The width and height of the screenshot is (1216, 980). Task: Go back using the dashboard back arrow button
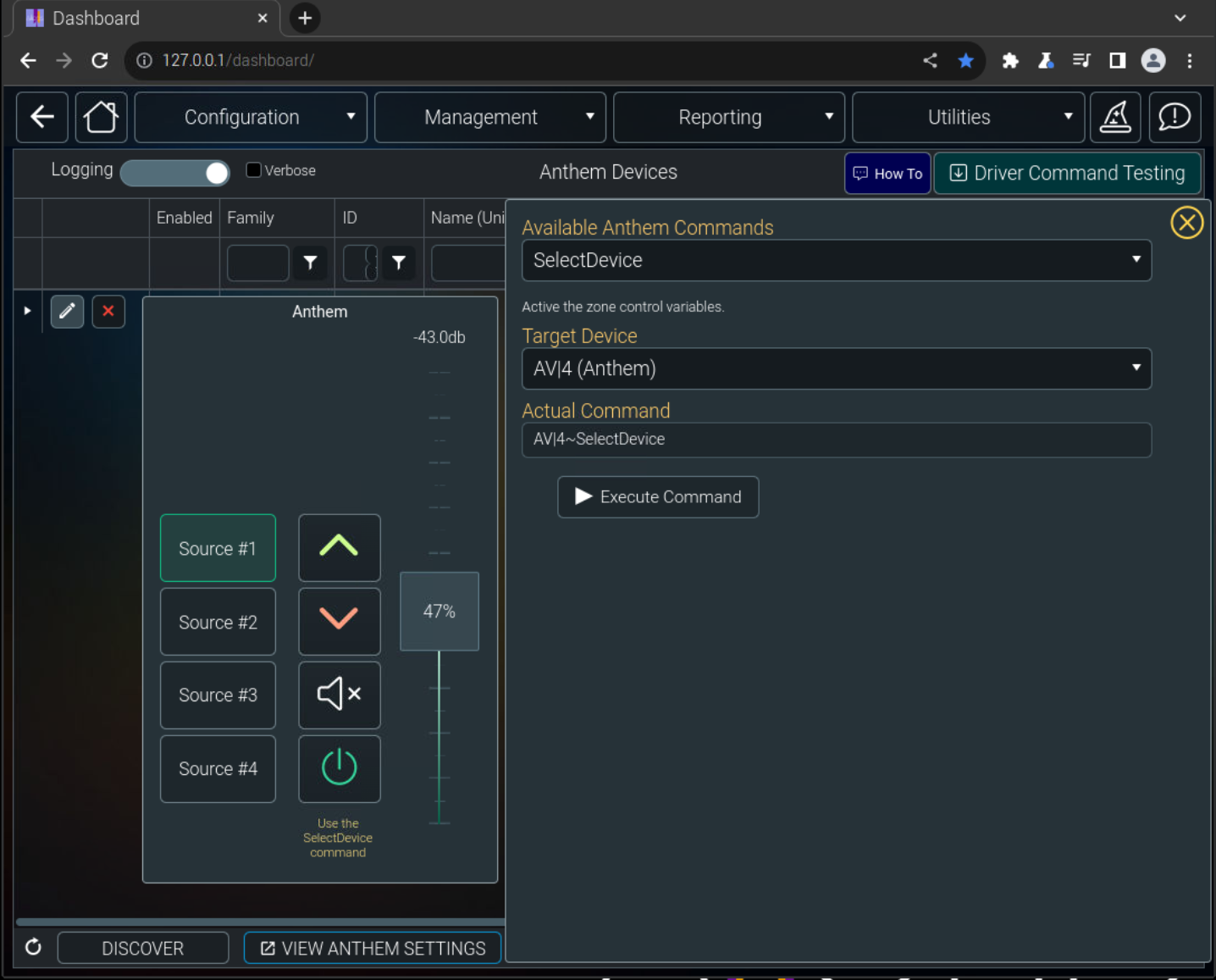(x=42, y=117)
